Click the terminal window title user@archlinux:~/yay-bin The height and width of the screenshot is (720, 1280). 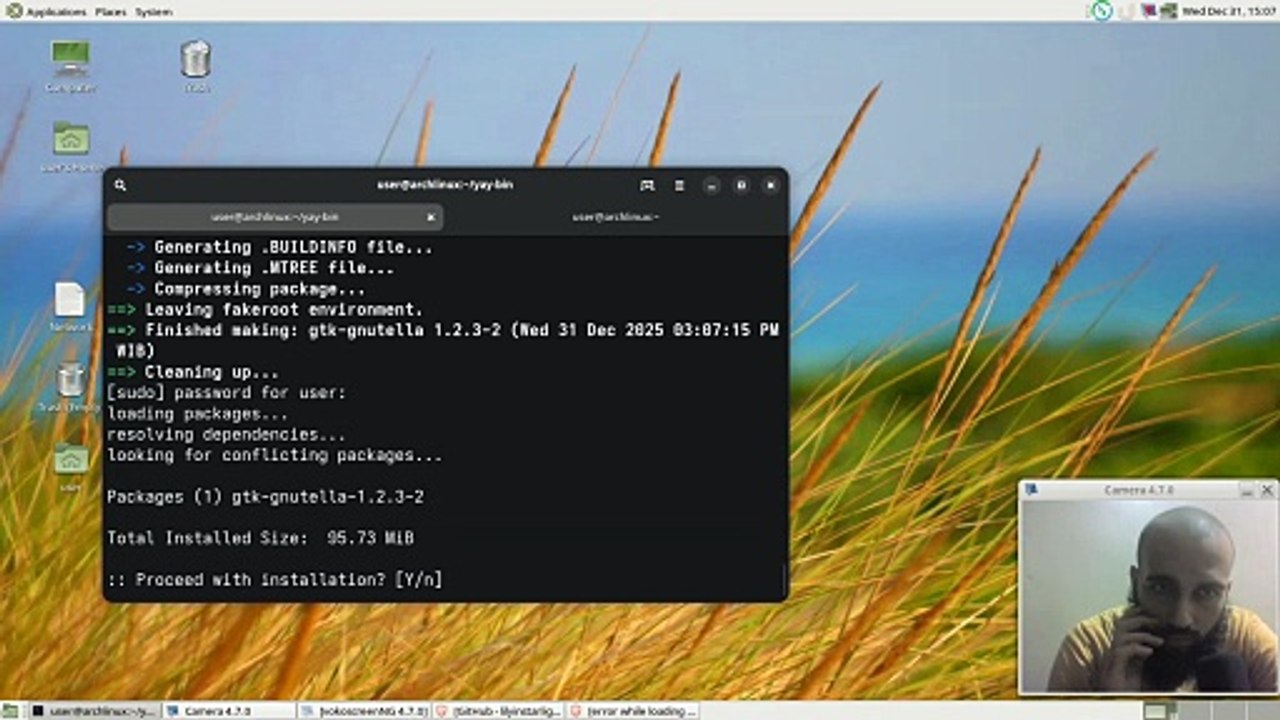click(x=445, y=185)
